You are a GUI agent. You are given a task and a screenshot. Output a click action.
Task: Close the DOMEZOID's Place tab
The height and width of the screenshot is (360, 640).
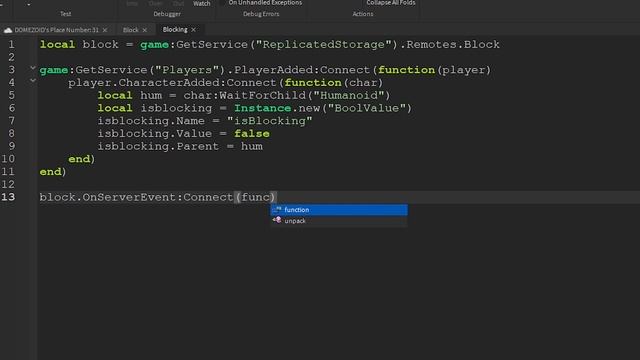pyautogui.click(x=105, y=30)
